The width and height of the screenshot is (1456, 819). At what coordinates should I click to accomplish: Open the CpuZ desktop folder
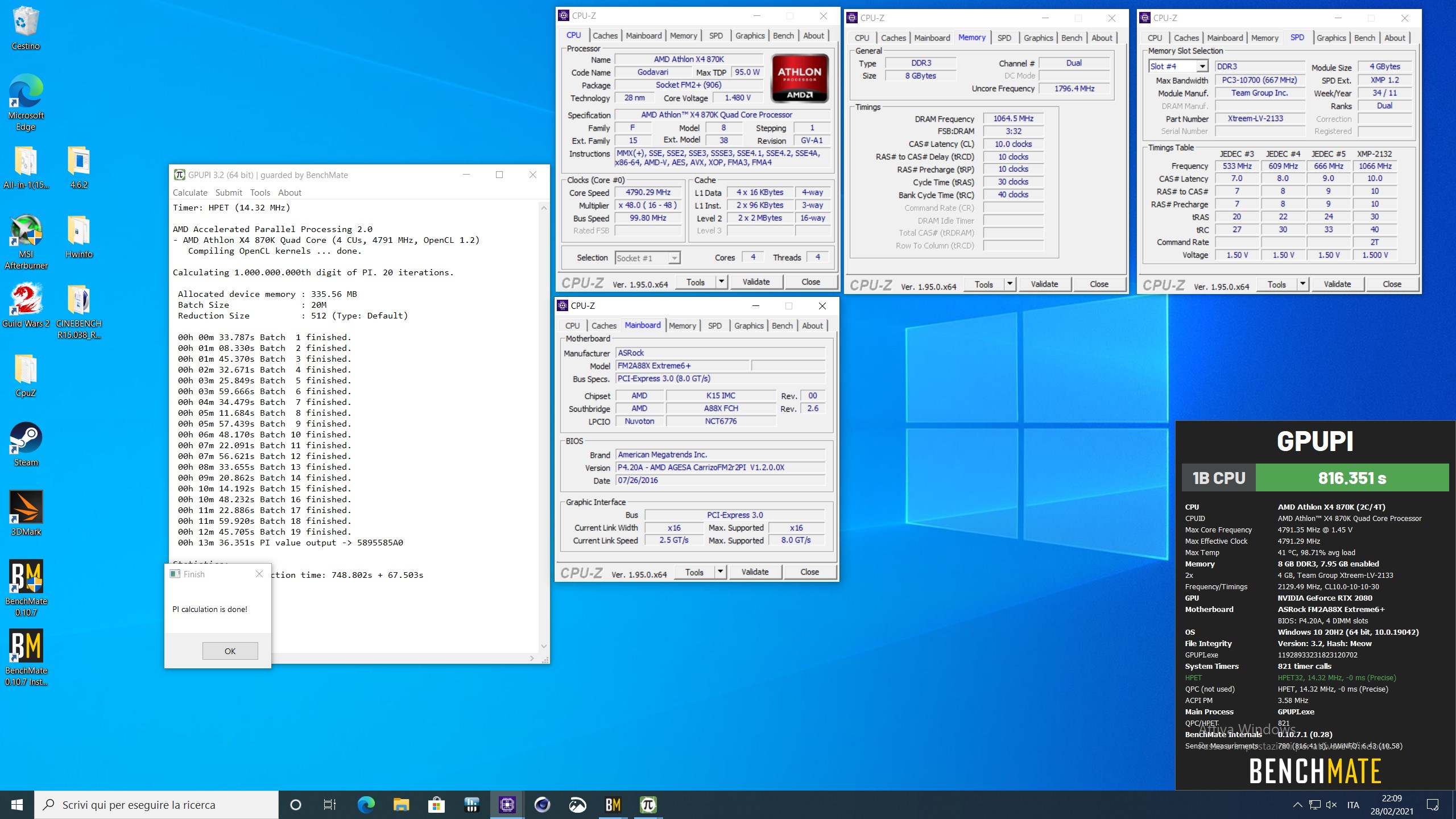click(x=26, y=375)
